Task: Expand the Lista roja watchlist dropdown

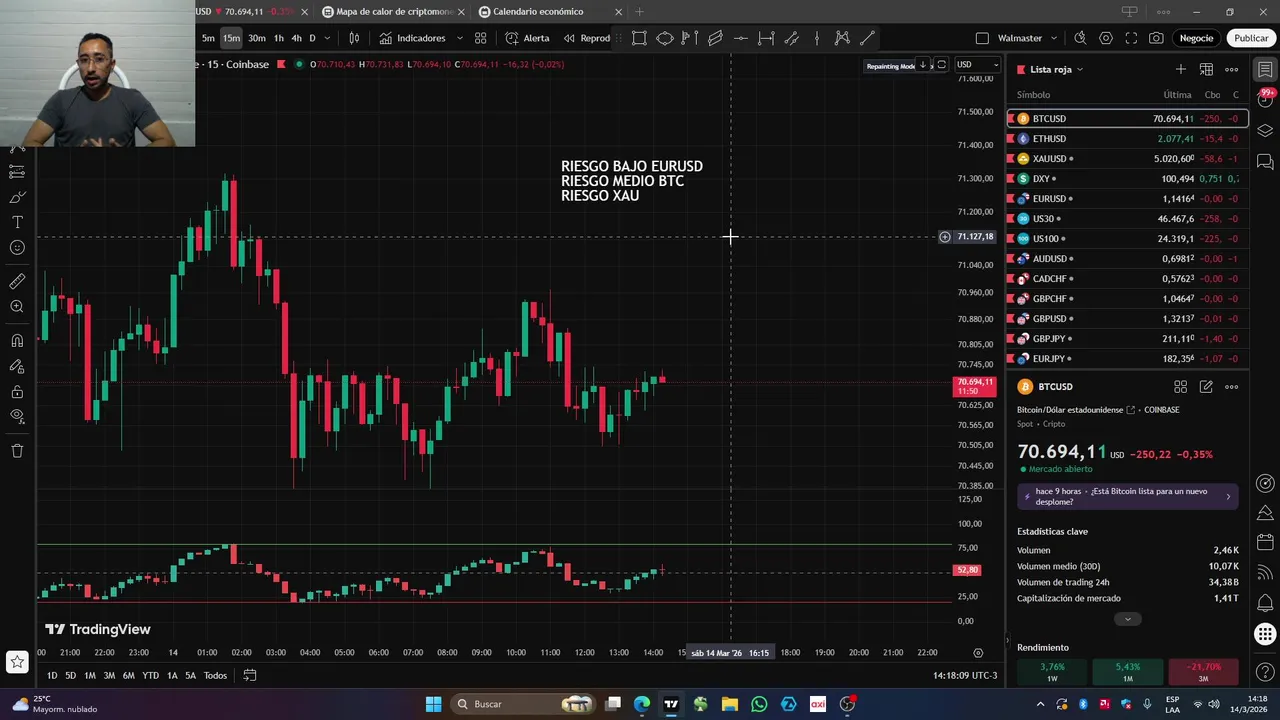Action: 1080,70
